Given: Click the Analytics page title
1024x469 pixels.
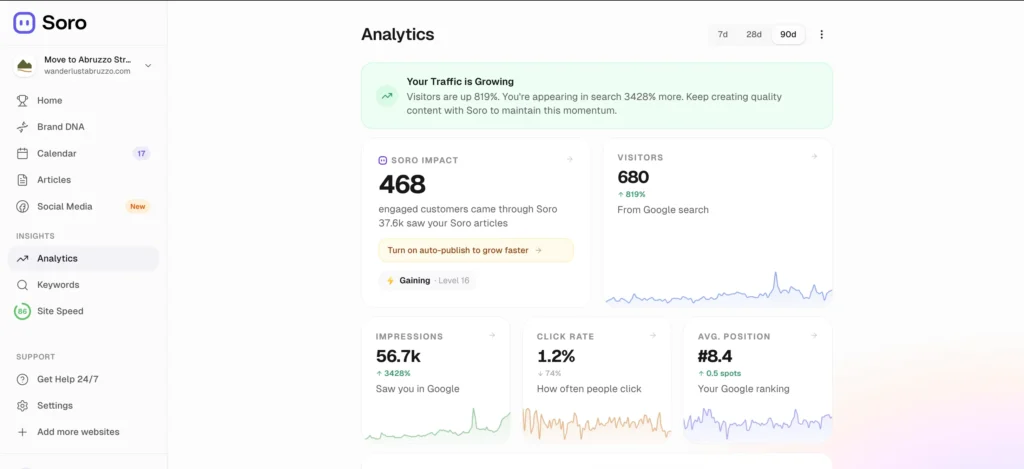Looking at the screenshot, I should pyautogui.click(x=398, y=35).
